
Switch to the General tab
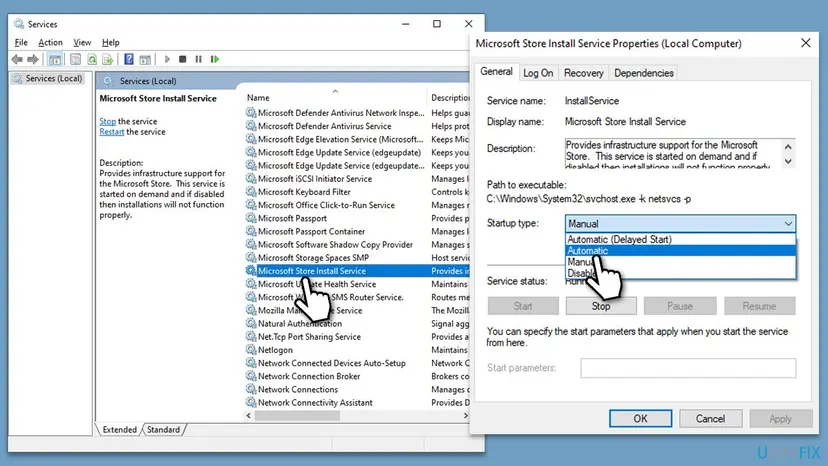[496, 72]
